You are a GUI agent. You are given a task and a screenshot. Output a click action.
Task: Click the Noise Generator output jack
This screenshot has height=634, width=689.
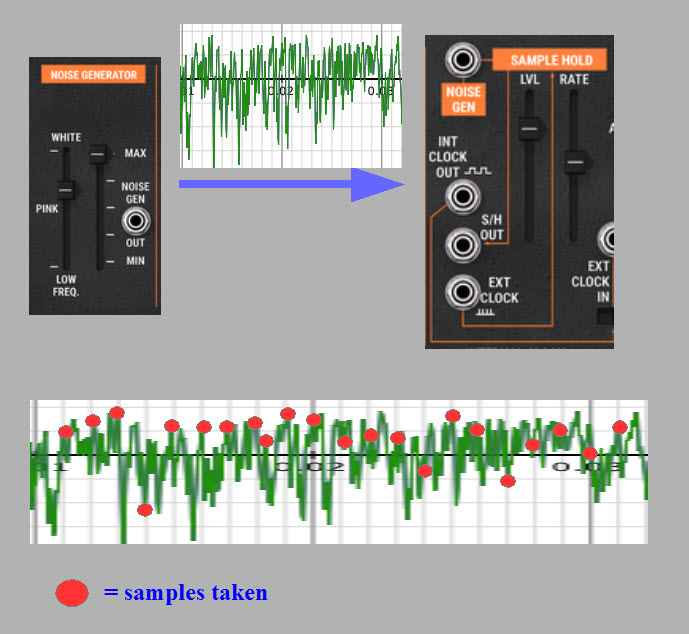[x=136, y=221]
